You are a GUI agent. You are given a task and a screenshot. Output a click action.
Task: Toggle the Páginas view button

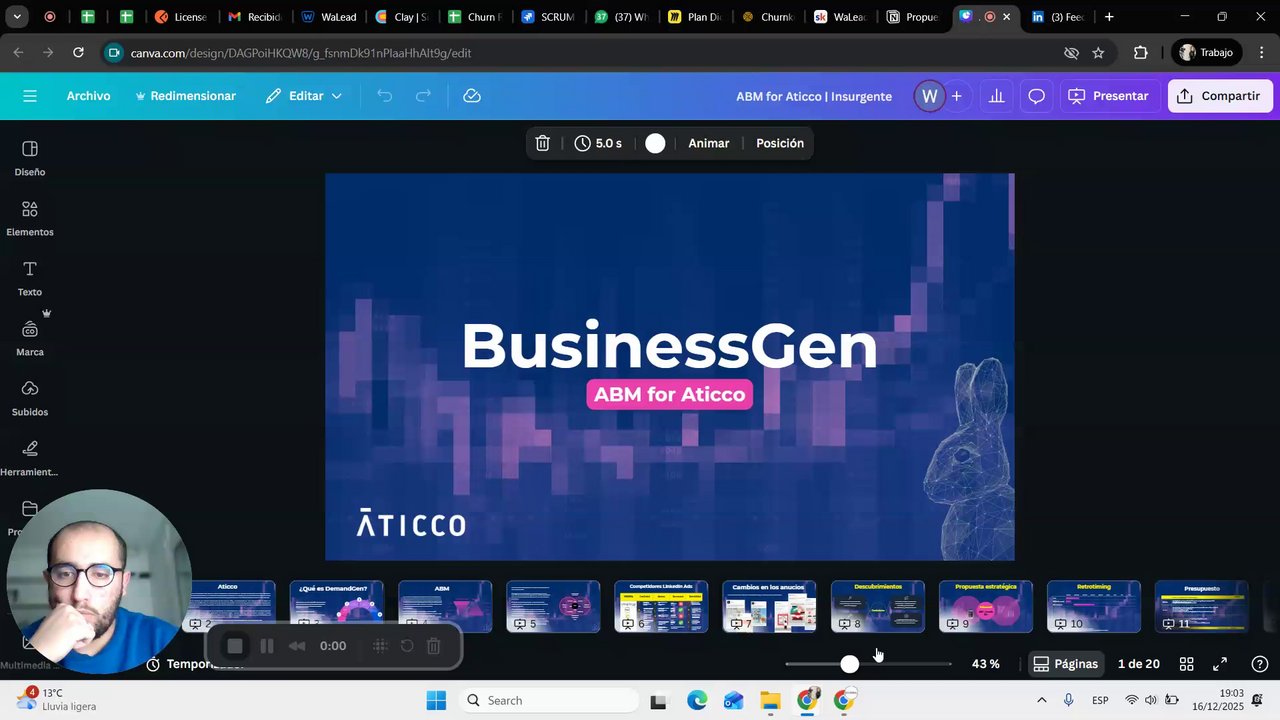(1065, 664)
